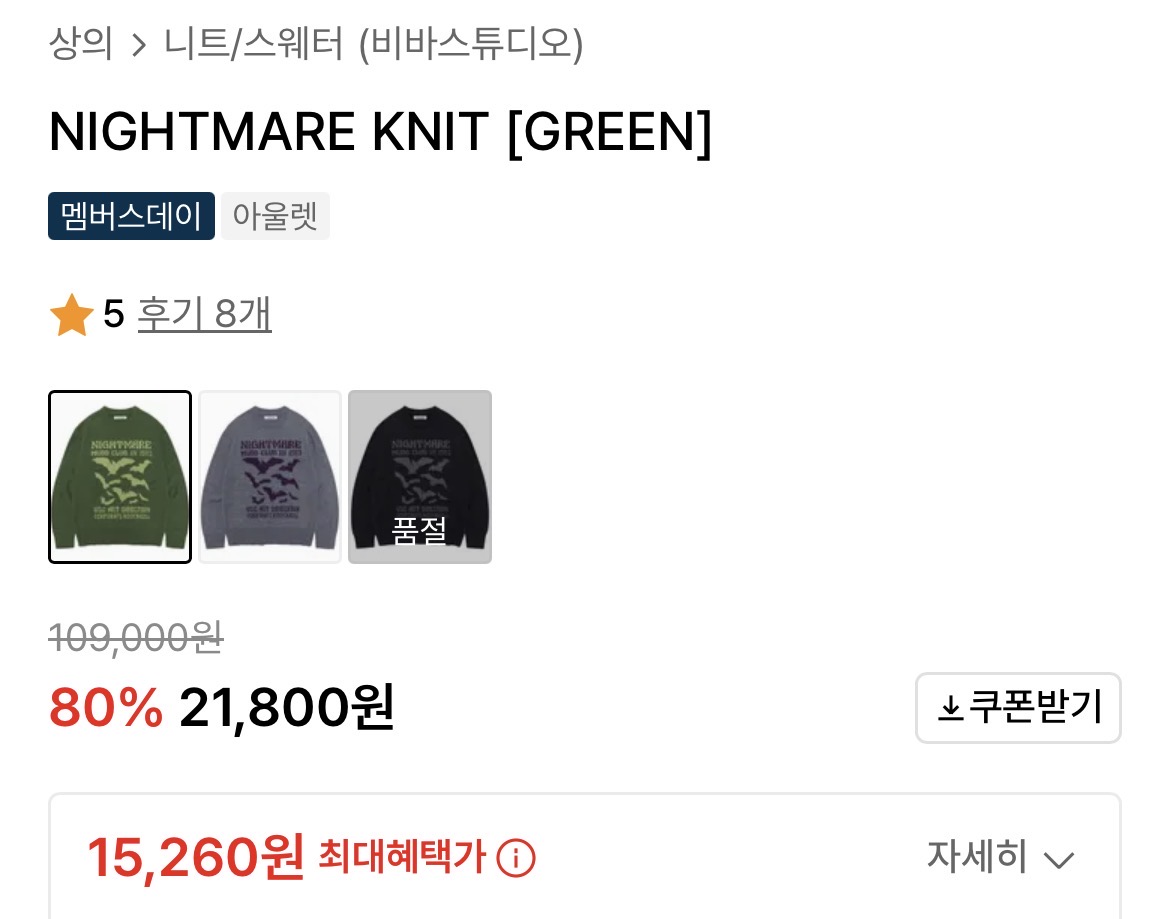Open the 니트/스웨터 category breadcrumb
Screen dimensions: 1170x919
(253, 43)
